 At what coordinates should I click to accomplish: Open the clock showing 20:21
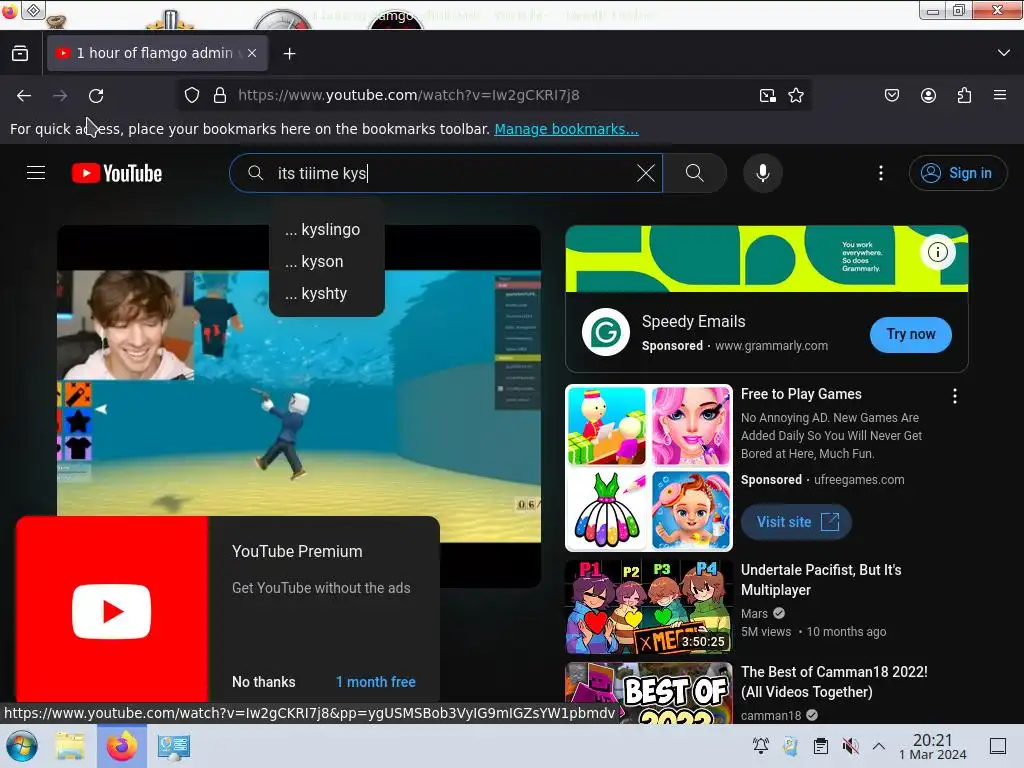pyautogui.click(x=933, y=746)
